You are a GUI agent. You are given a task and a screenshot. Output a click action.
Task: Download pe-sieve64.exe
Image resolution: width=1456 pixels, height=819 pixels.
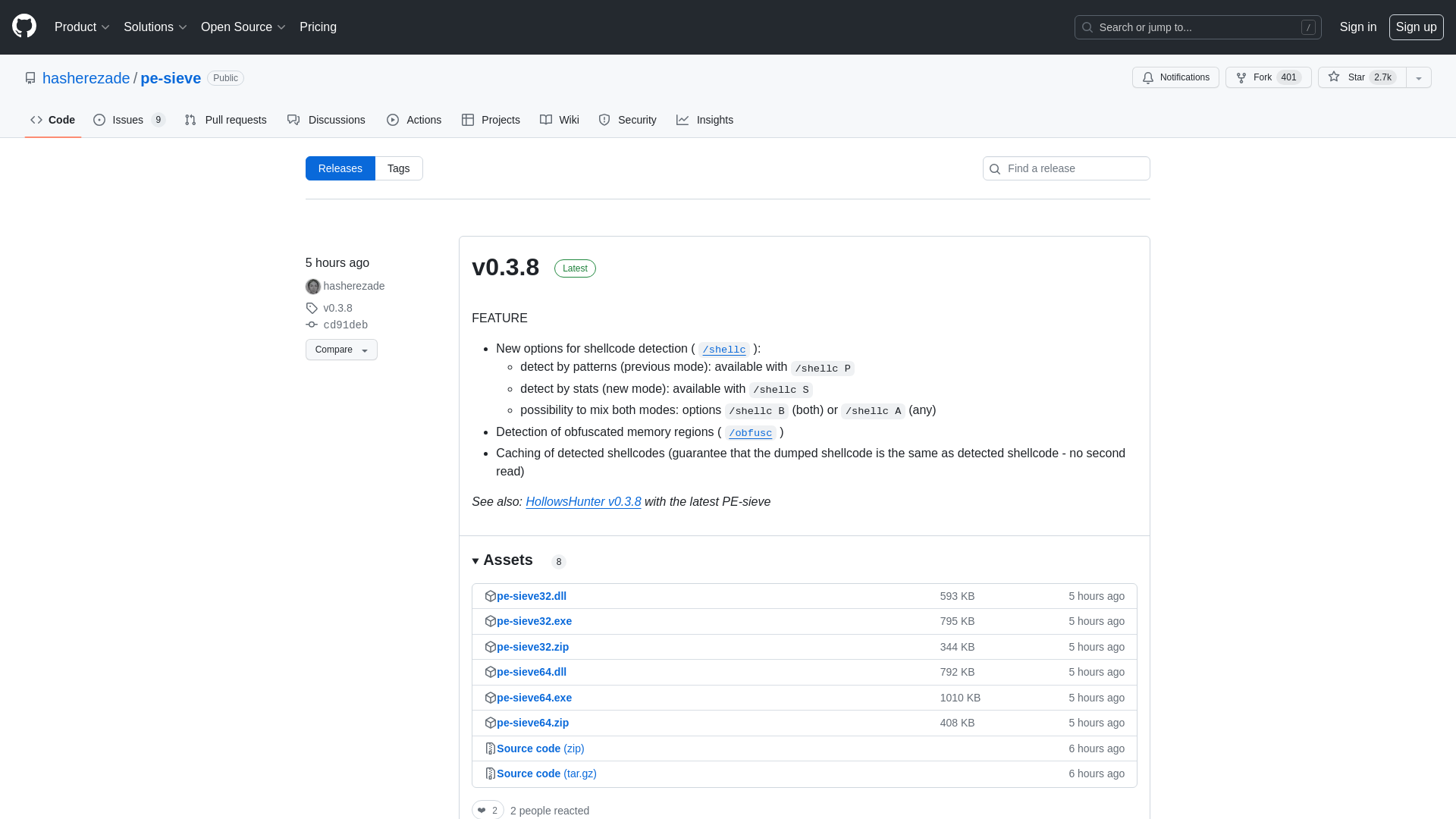coord(534,698)
